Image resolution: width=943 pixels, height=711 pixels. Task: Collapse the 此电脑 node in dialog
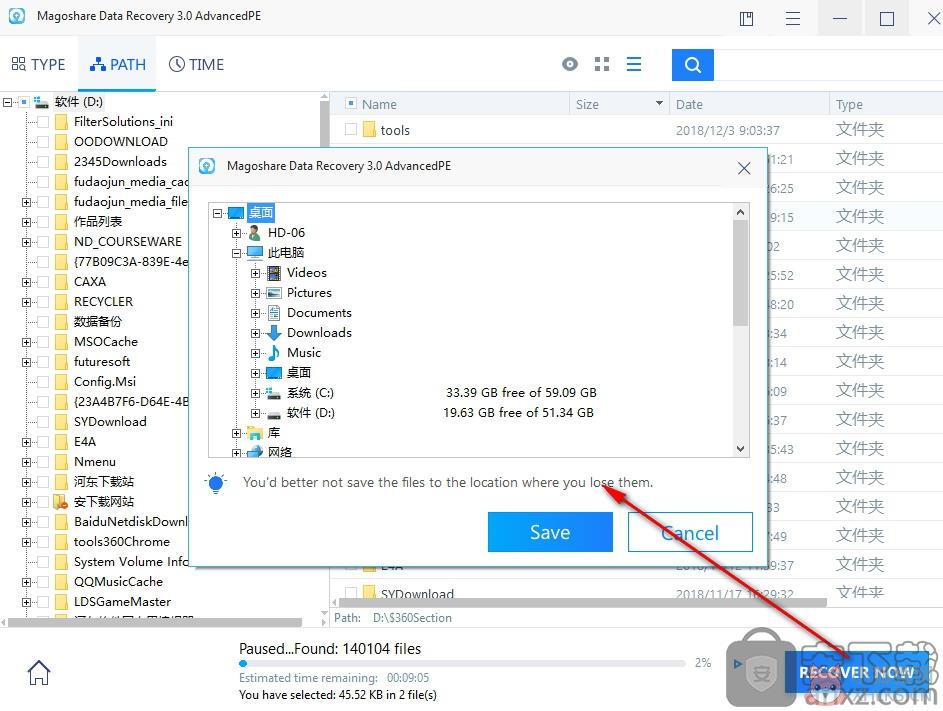coord(236,253)
